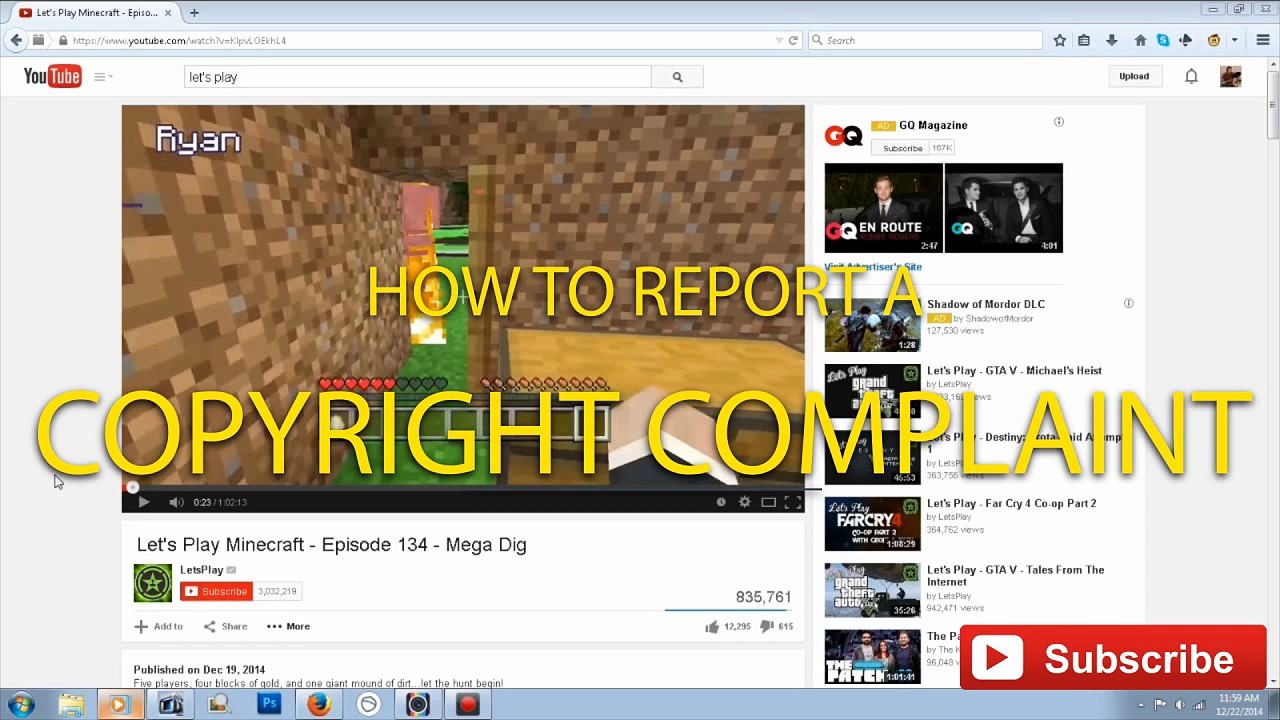Open Windows Explorer folder in the taskbar
1280x720 pixels.
(71, 704)
